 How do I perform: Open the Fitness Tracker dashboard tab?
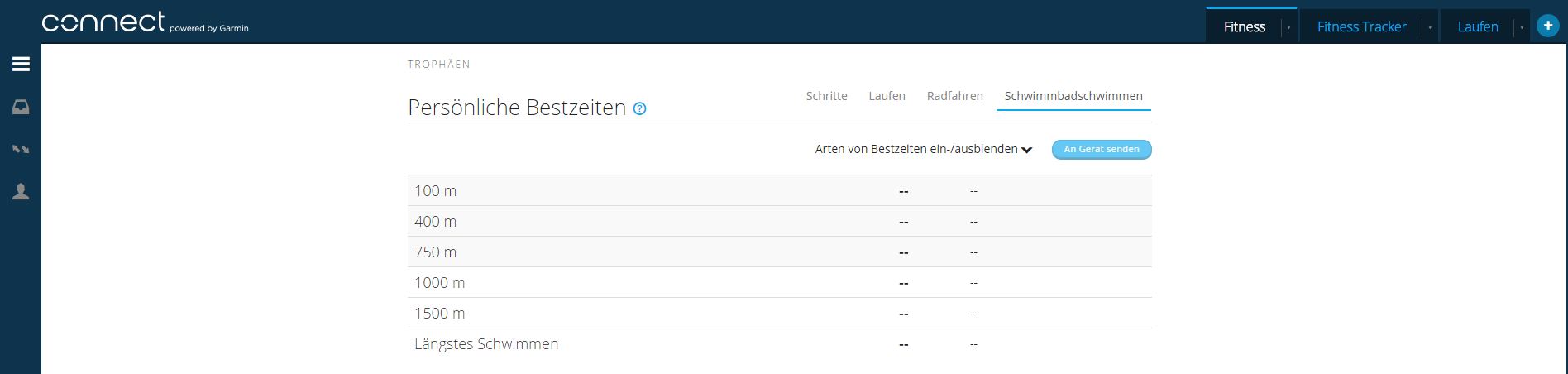1361,27
